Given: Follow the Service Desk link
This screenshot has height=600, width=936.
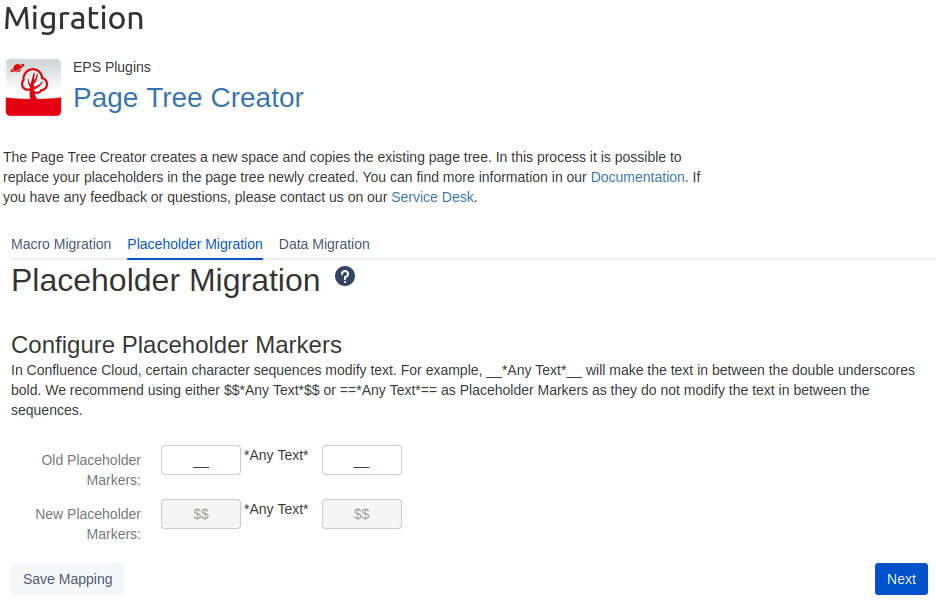Looking at the screenshot, I should 432,197.
